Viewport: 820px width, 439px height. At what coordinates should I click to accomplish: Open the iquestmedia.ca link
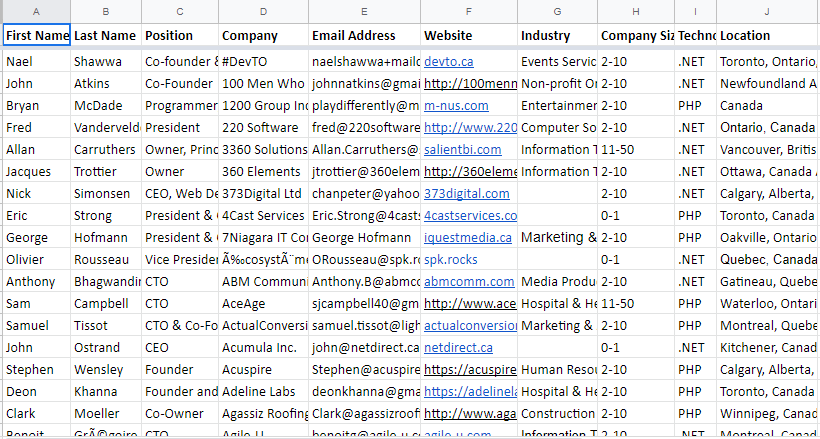pyautogui.click(x=468, y=238)
